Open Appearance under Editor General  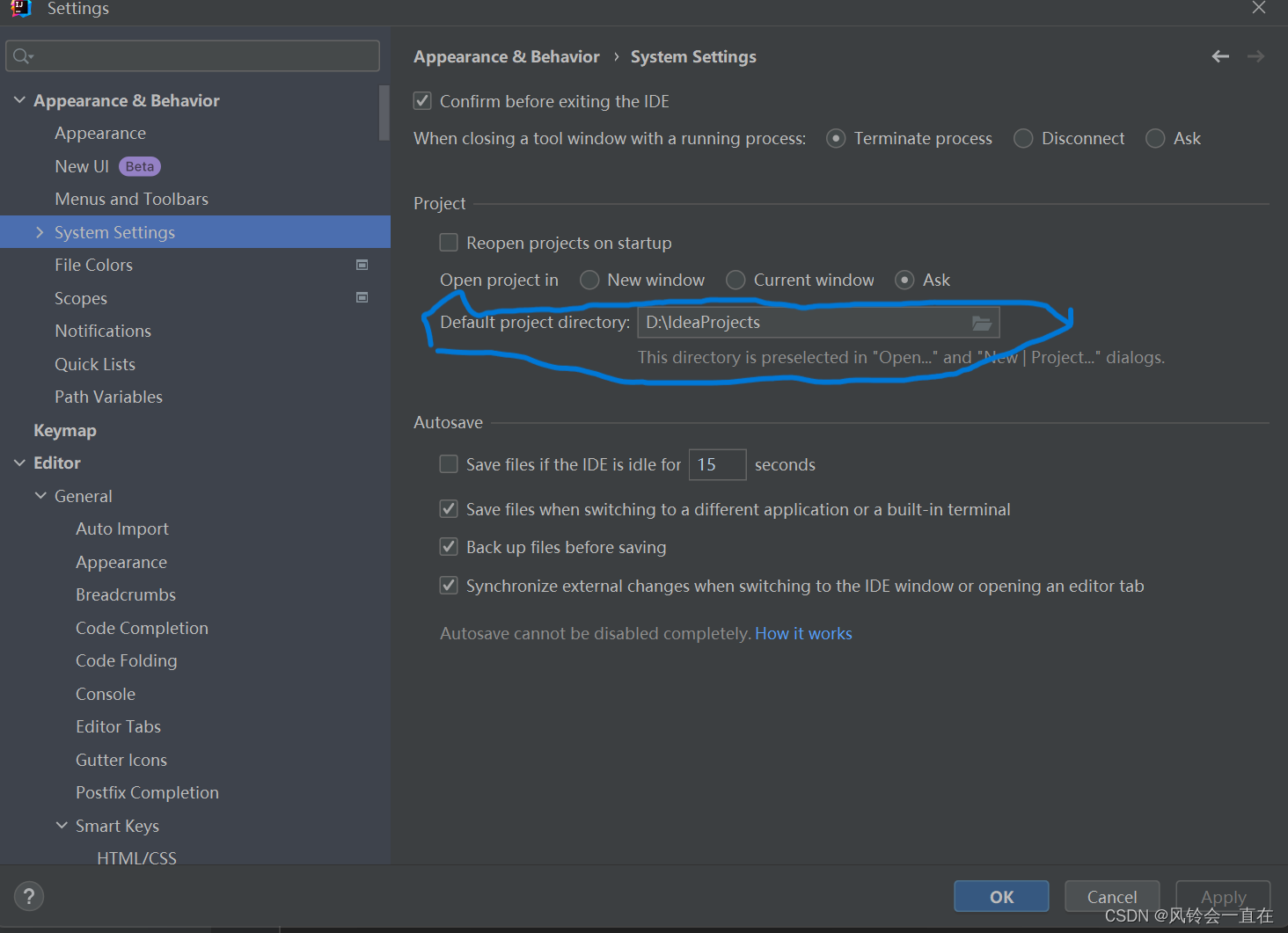pos(121,562)
